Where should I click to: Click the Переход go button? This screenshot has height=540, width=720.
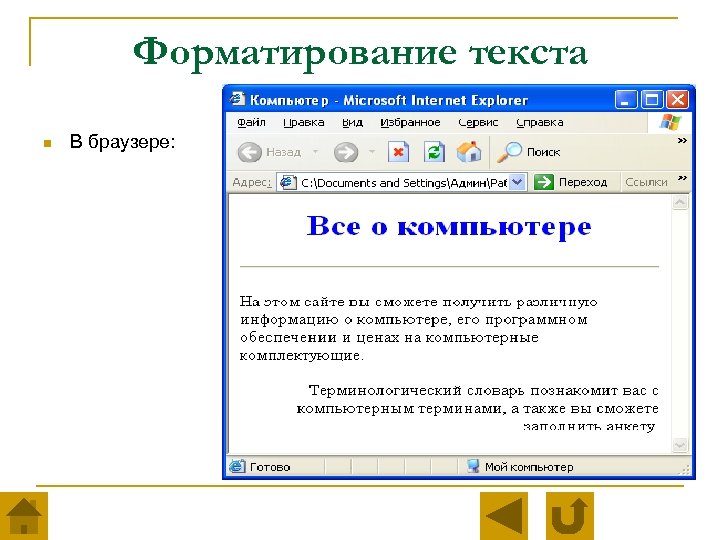(571, 182)
